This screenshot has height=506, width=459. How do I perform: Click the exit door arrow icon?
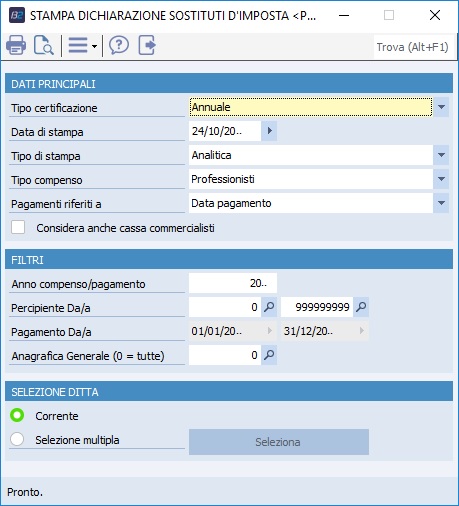[x=147, y=45]
